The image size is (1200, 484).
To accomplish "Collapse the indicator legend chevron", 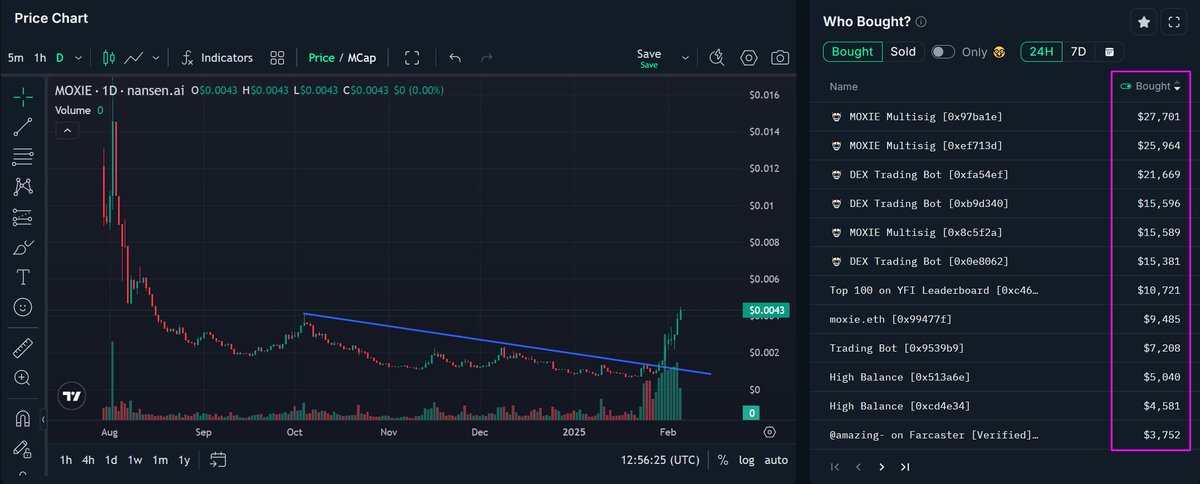I will pyautogui.click(x=67, y=130).
